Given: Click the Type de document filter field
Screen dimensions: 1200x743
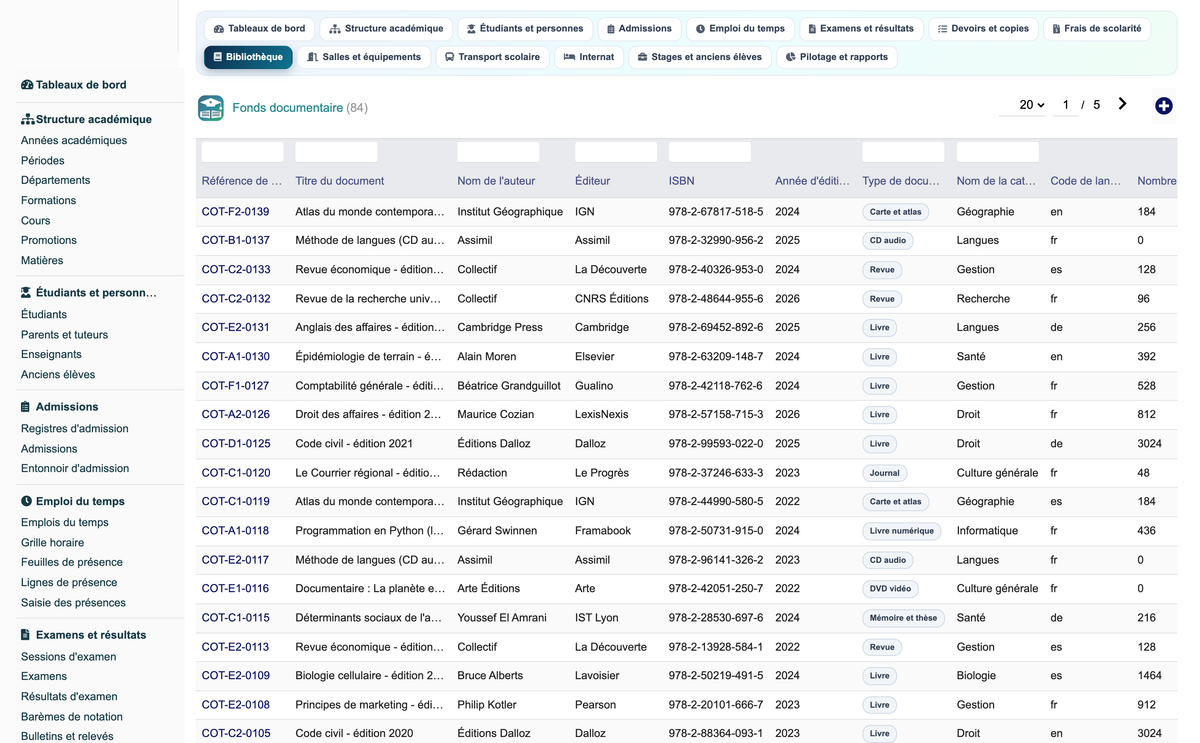Looking at the screenshot, I should 903,152.
